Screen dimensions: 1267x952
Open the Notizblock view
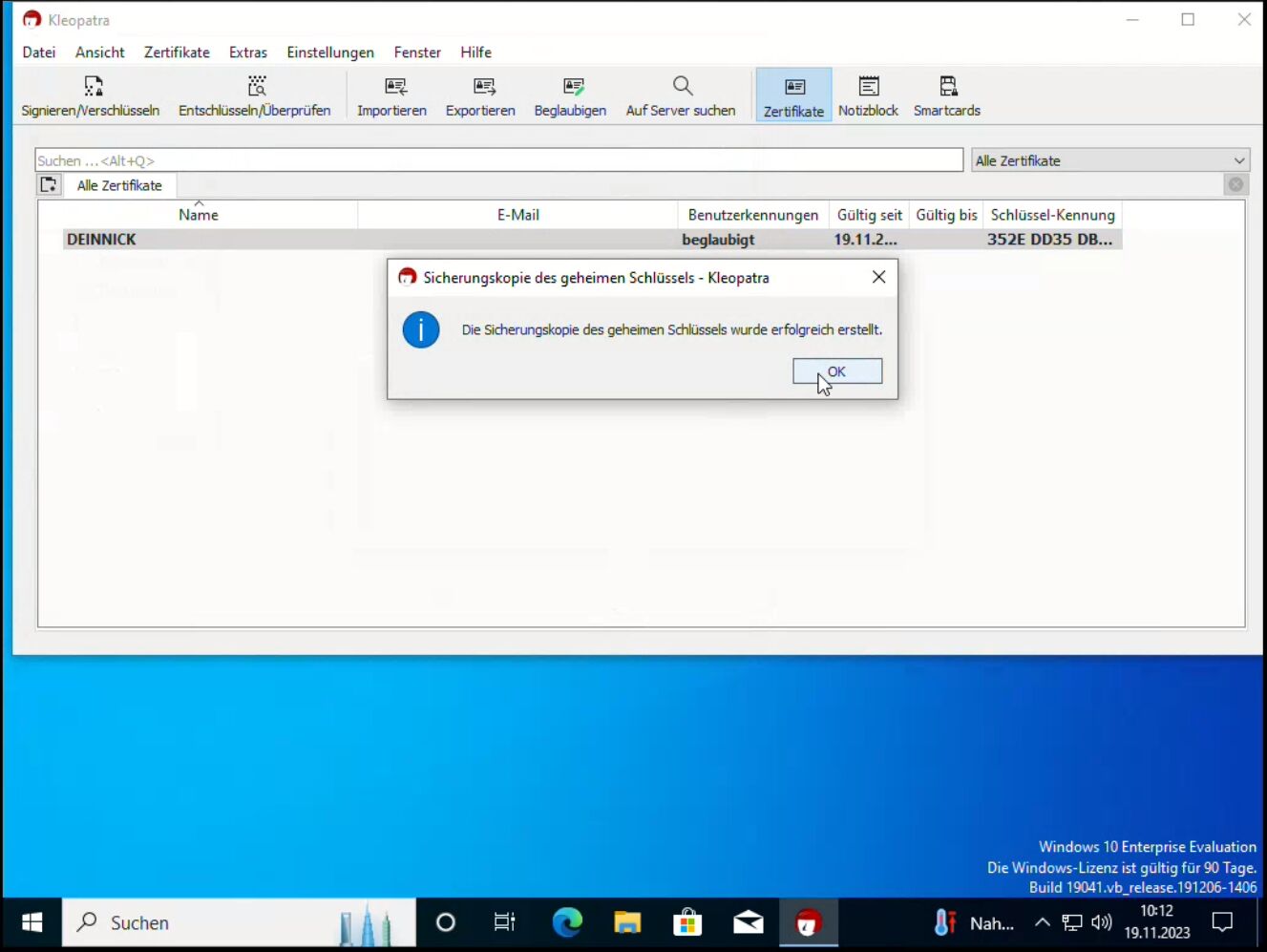(868, 96)
